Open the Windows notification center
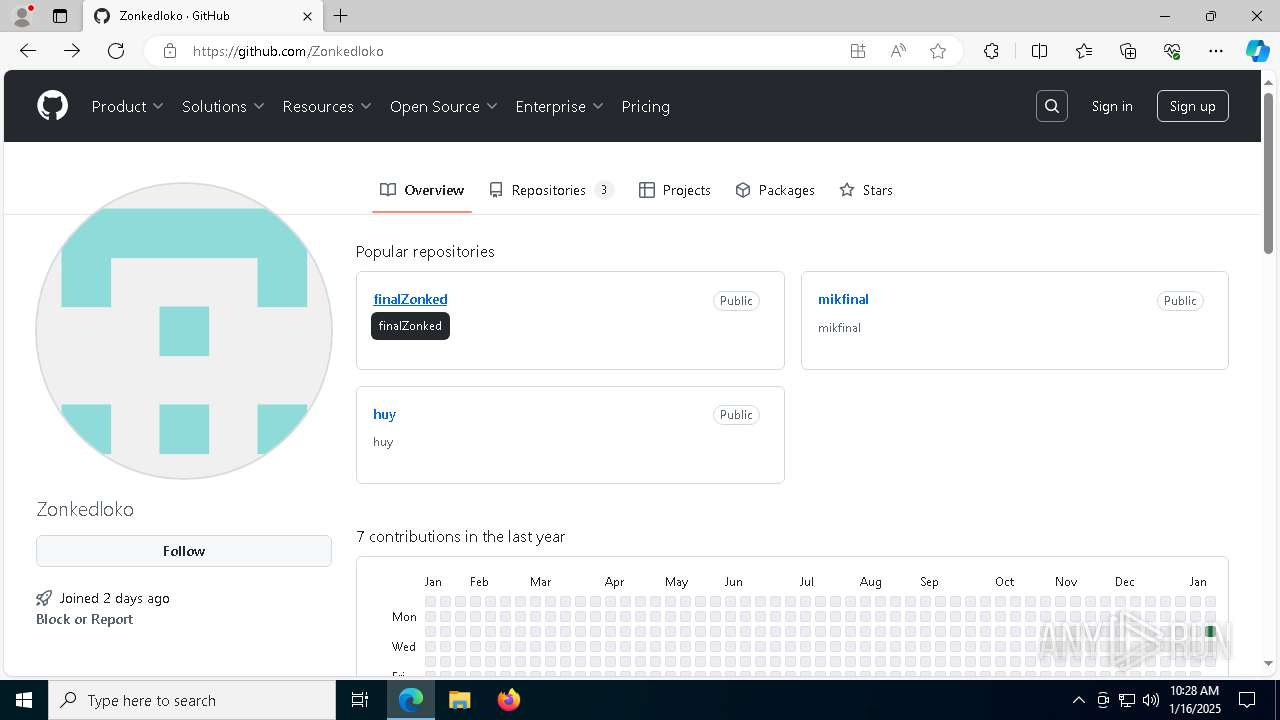This screenshot has width=1280, height=720. (1247, 700)
